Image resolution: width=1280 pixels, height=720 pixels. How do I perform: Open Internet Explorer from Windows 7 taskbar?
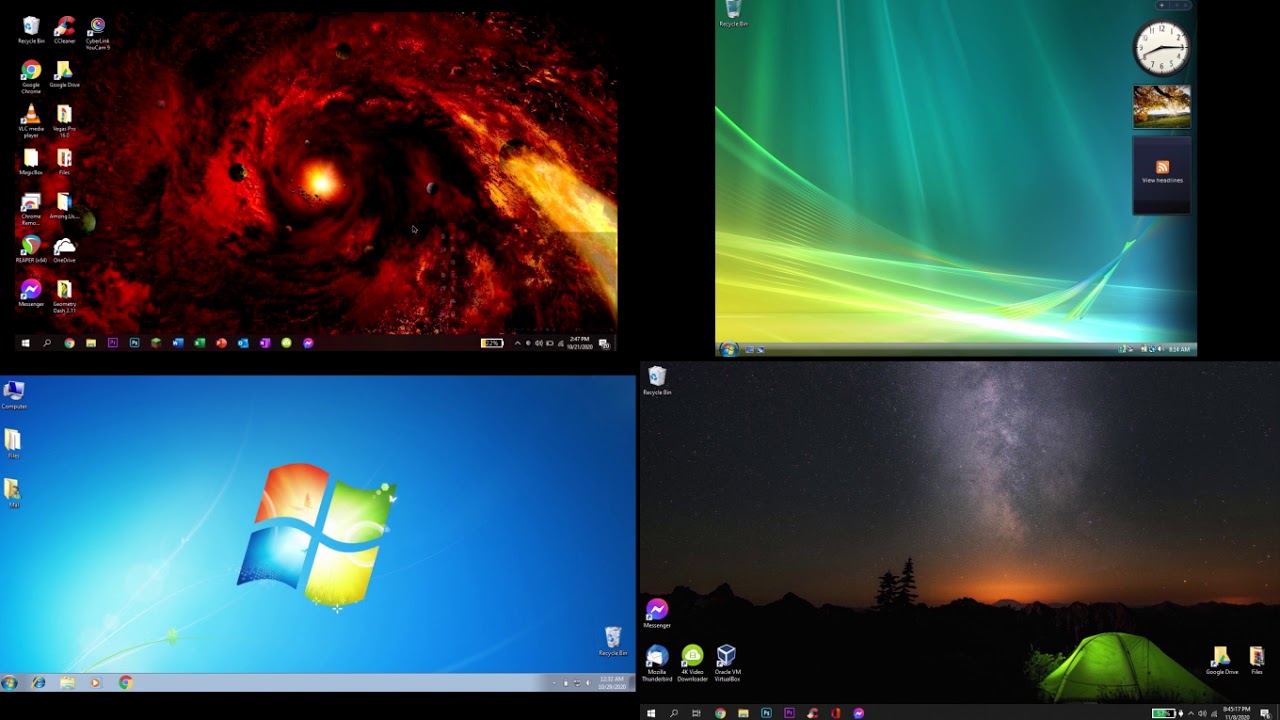38,683
